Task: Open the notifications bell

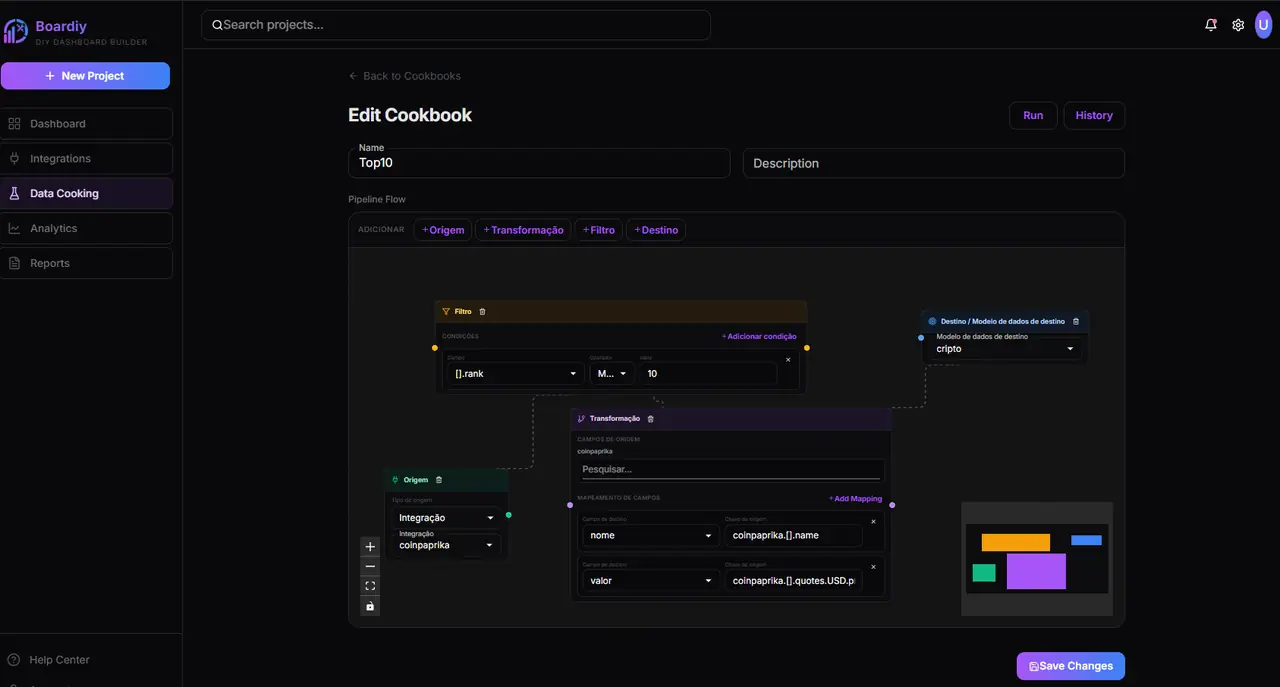Action: click(1211, 25)
